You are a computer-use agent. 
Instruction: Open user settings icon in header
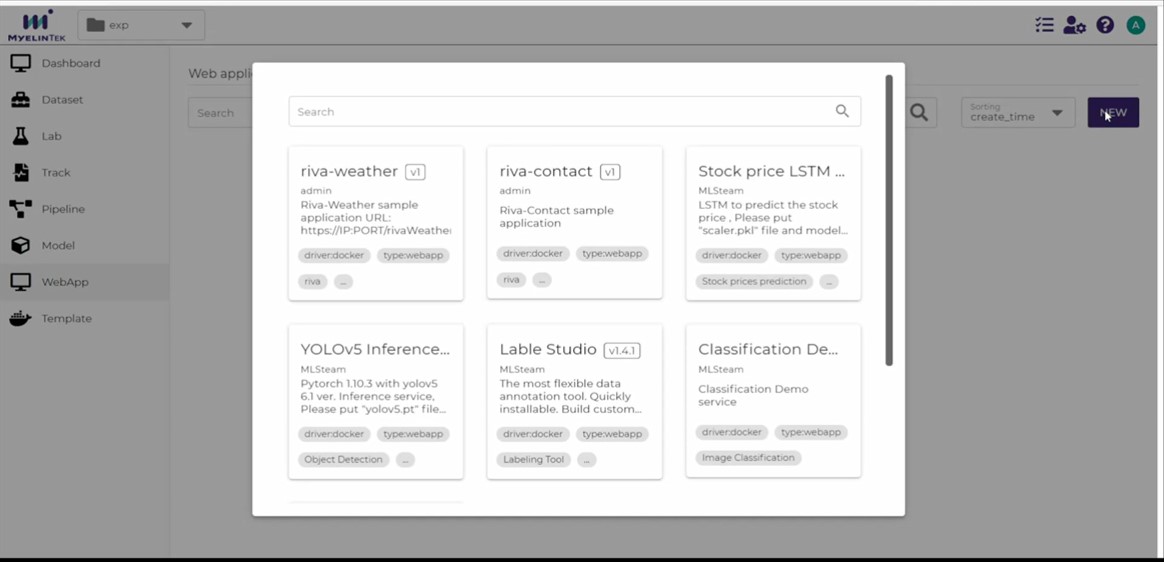click(x=1074, y=25)
